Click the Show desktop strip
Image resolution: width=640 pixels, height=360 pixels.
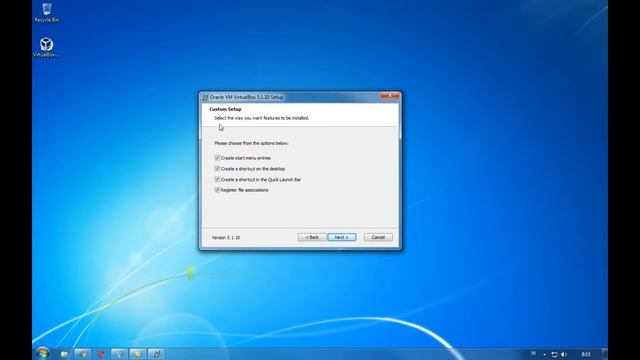[605, 354]
